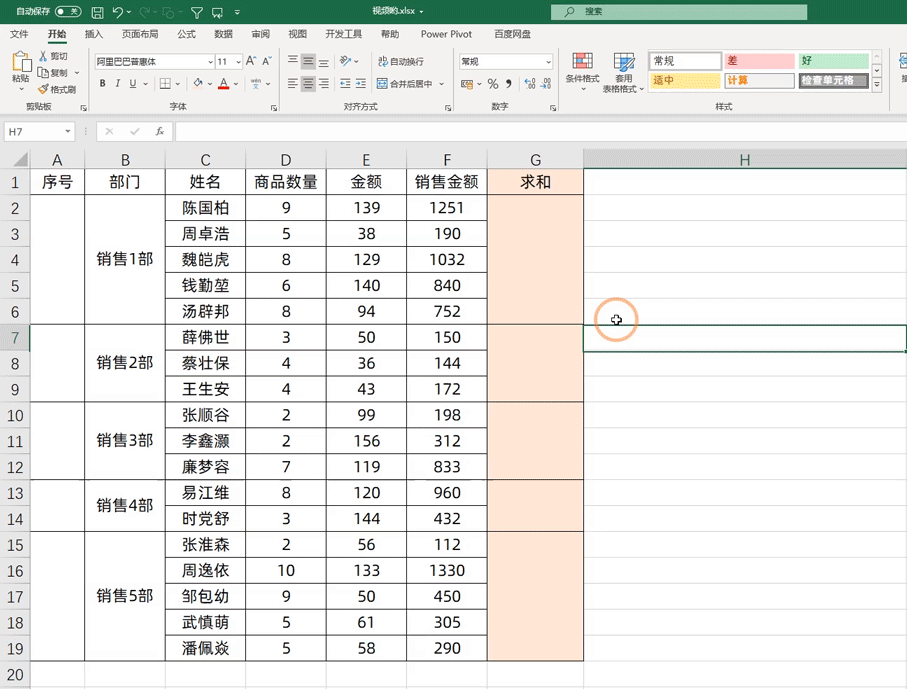Click into the formula bar
Screen dimensions: 907x689
(541, 131)
